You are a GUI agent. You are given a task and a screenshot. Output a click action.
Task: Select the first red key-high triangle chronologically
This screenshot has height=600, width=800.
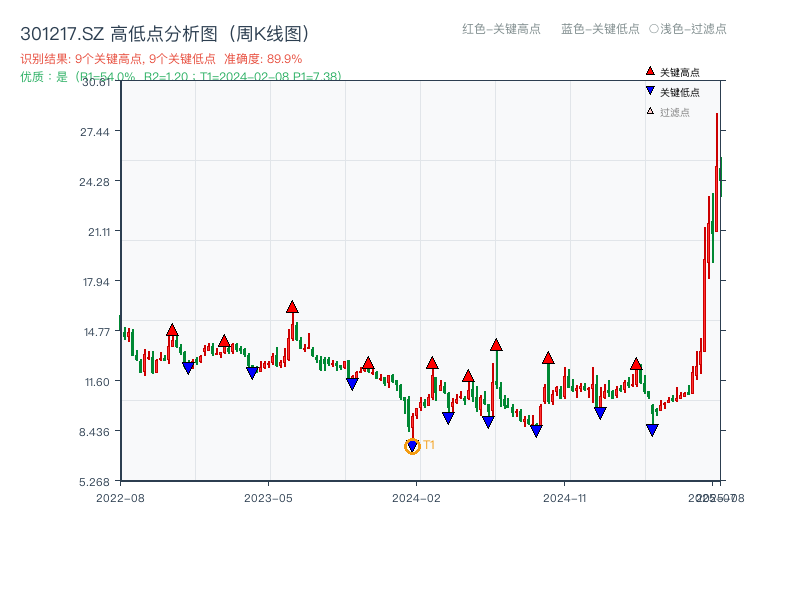172,330
